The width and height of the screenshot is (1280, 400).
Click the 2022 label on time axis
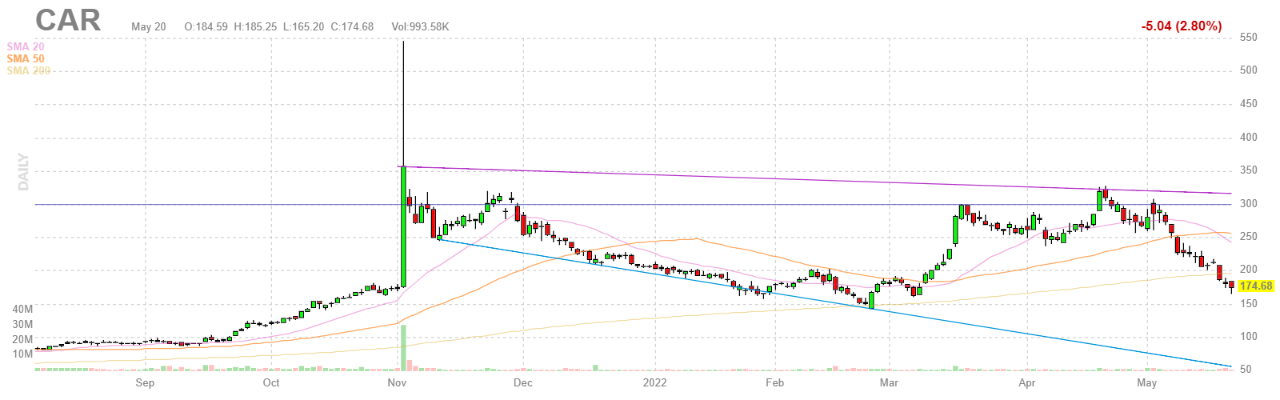coord(656,383)
